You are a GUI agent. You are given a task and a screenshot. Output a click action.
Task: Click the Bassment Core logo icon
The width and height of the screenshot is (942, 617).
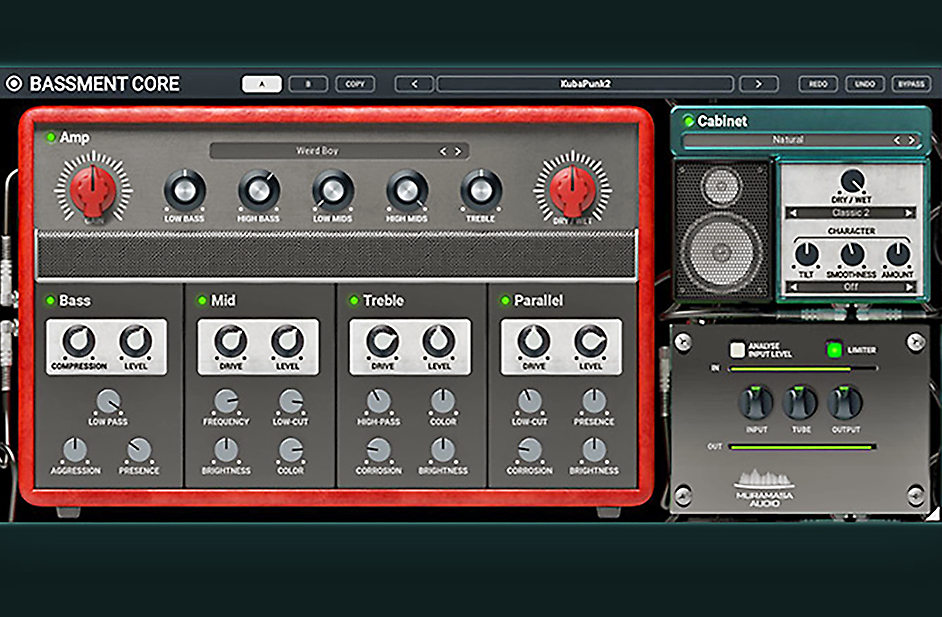(14, 84)
